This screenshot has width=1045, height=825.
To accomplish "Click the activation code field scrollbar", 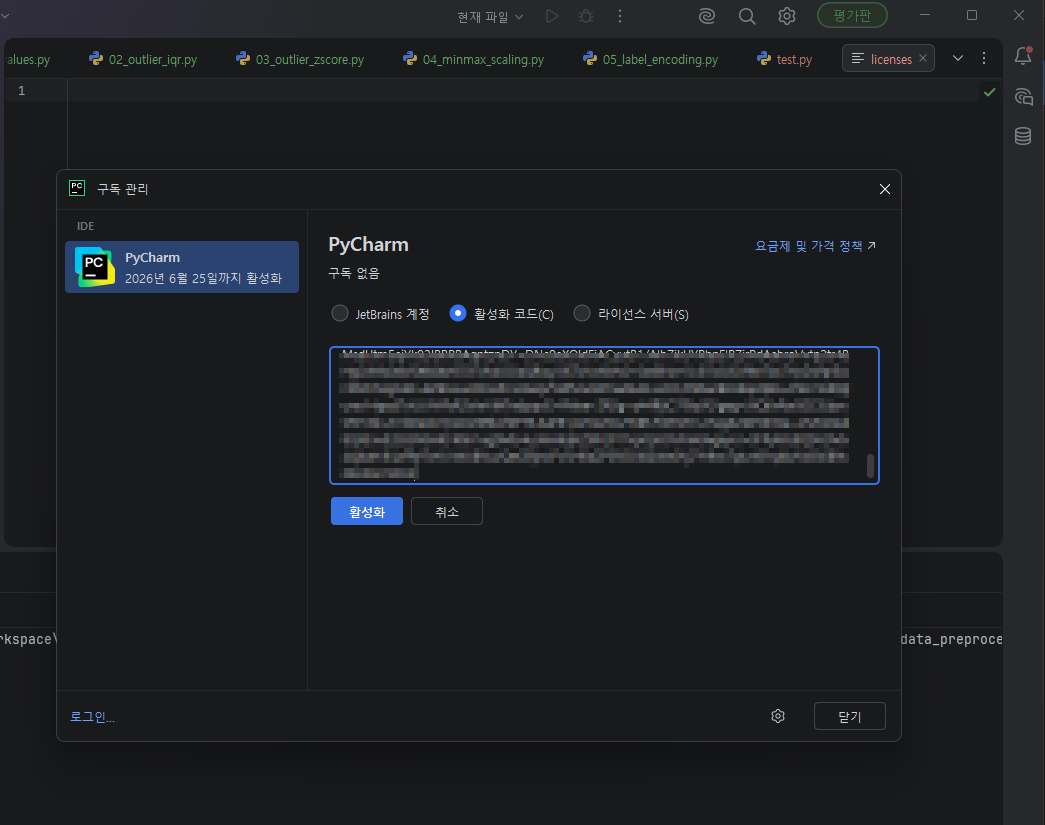I will (x=870, y=466).
